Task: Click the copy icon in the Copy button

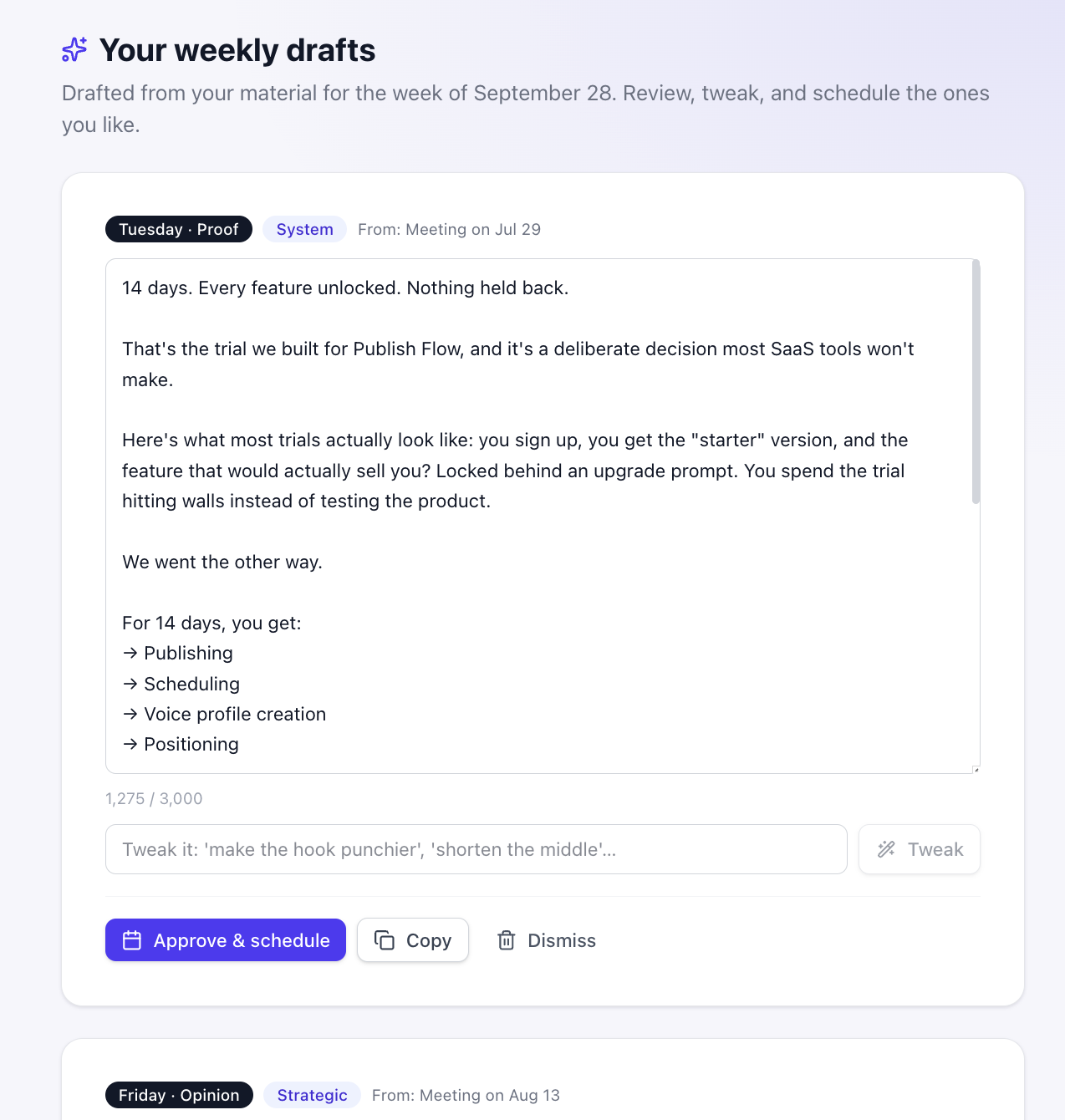Action: click(385, 940)
